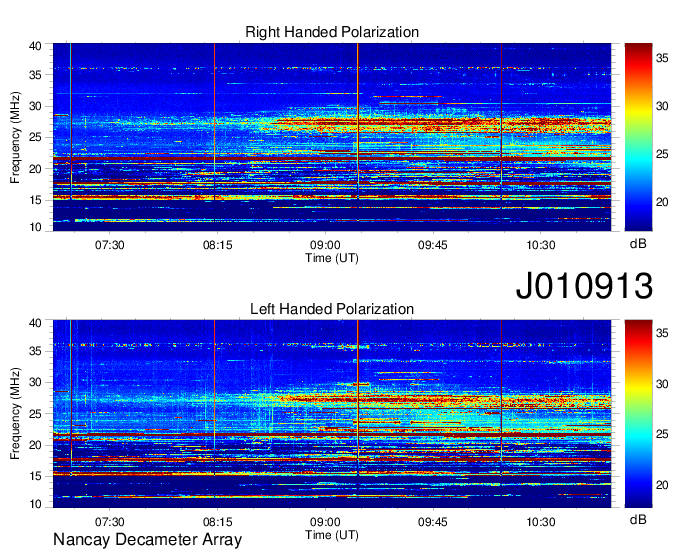Screen dimensions: 680x552
Task: Click the Right Handed Polarization spectrogram
Action: pyautogui.click(x=332, y=137)
